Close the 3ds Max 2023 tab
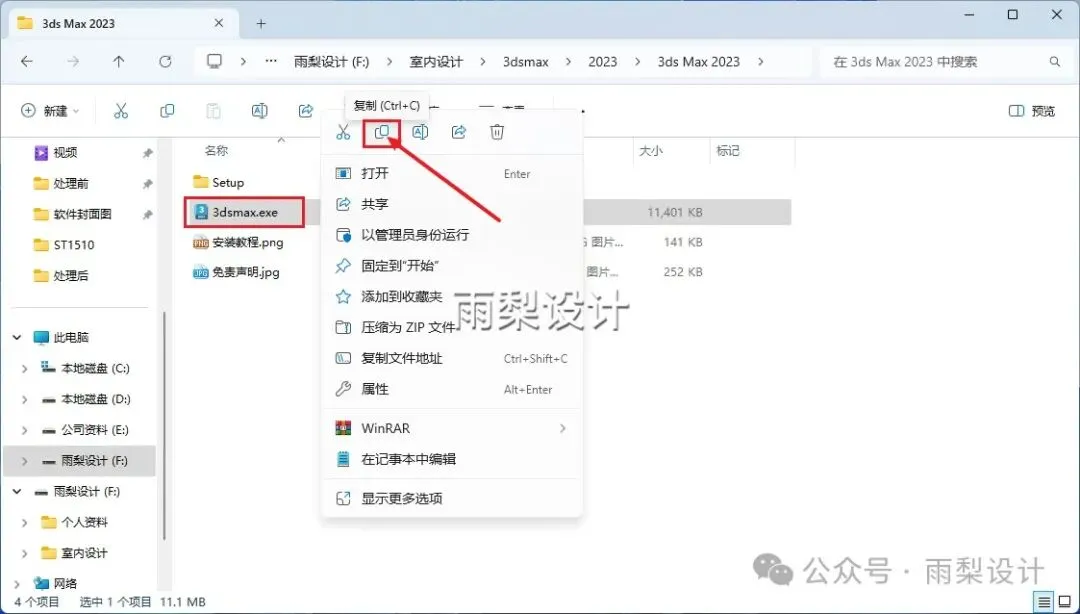 point(218,23)
